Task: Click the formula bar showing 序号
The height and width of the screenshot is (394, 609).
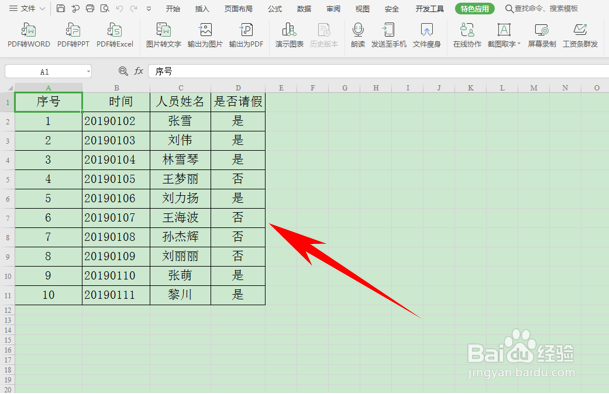Action: (x=379, y=71)
